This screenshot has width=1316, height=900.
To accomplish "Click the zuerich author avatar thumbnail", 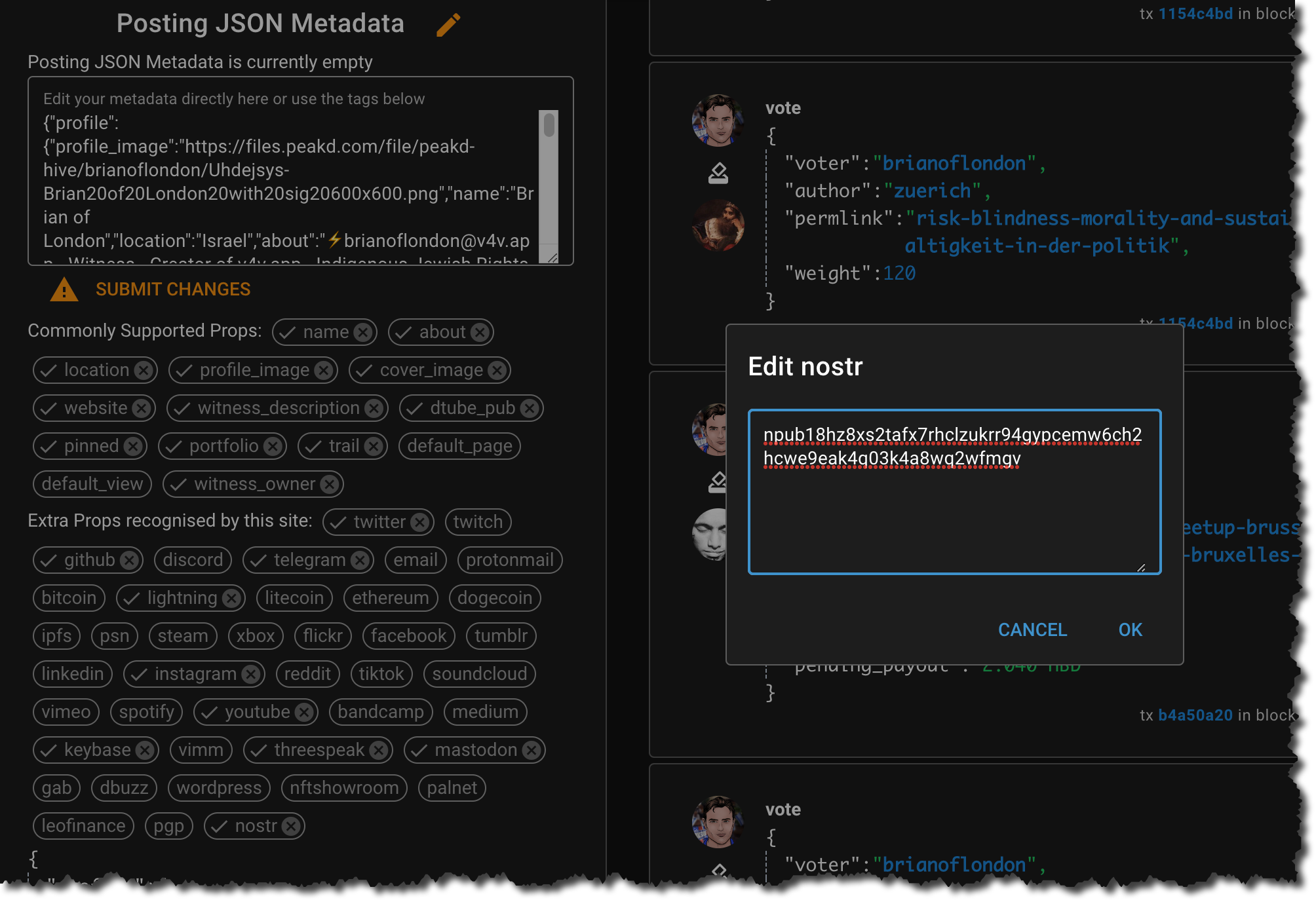I will point(718,226).
